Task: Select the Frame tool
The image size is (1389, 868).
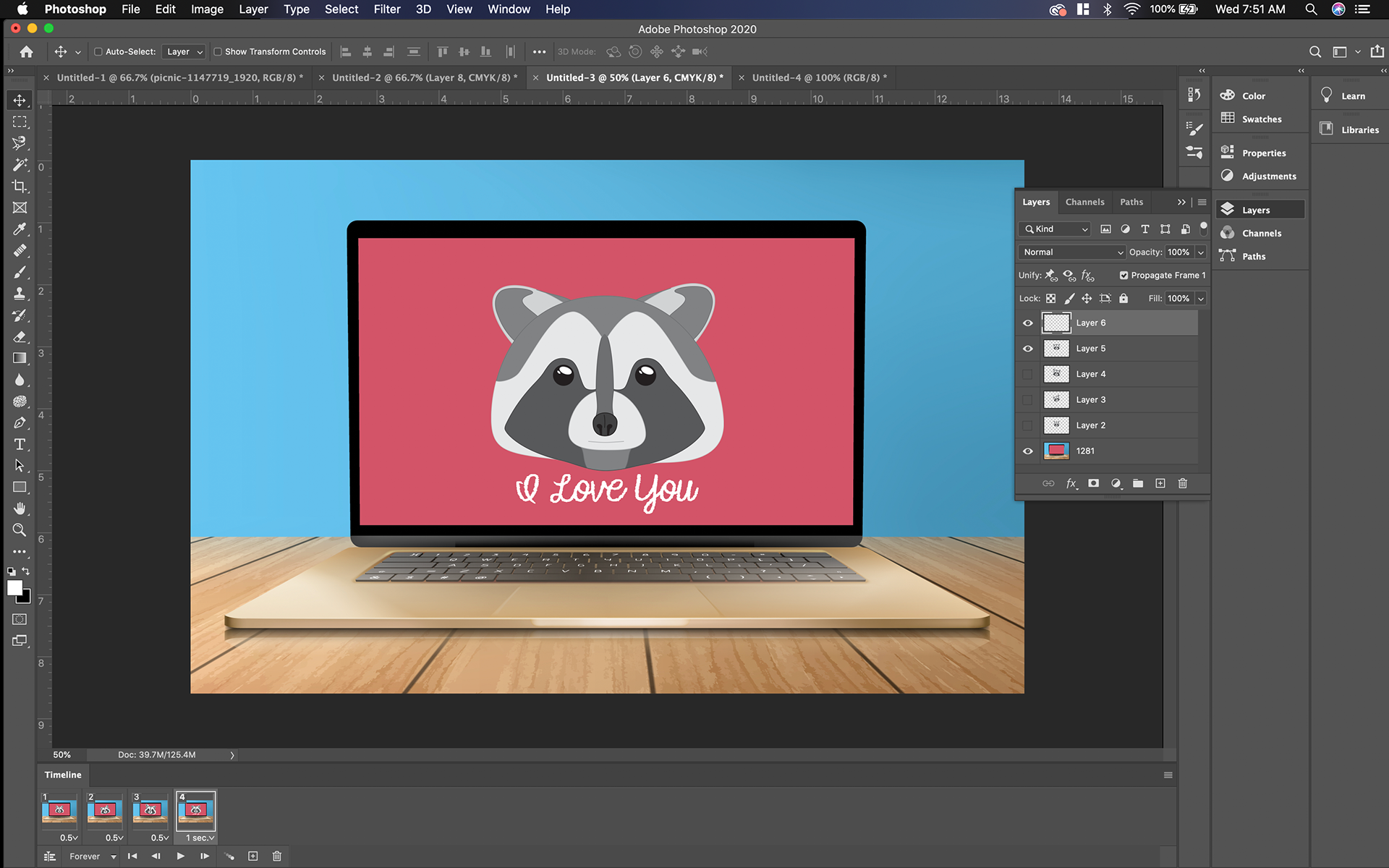Action: pyautogui.click(x=20, y=208)
